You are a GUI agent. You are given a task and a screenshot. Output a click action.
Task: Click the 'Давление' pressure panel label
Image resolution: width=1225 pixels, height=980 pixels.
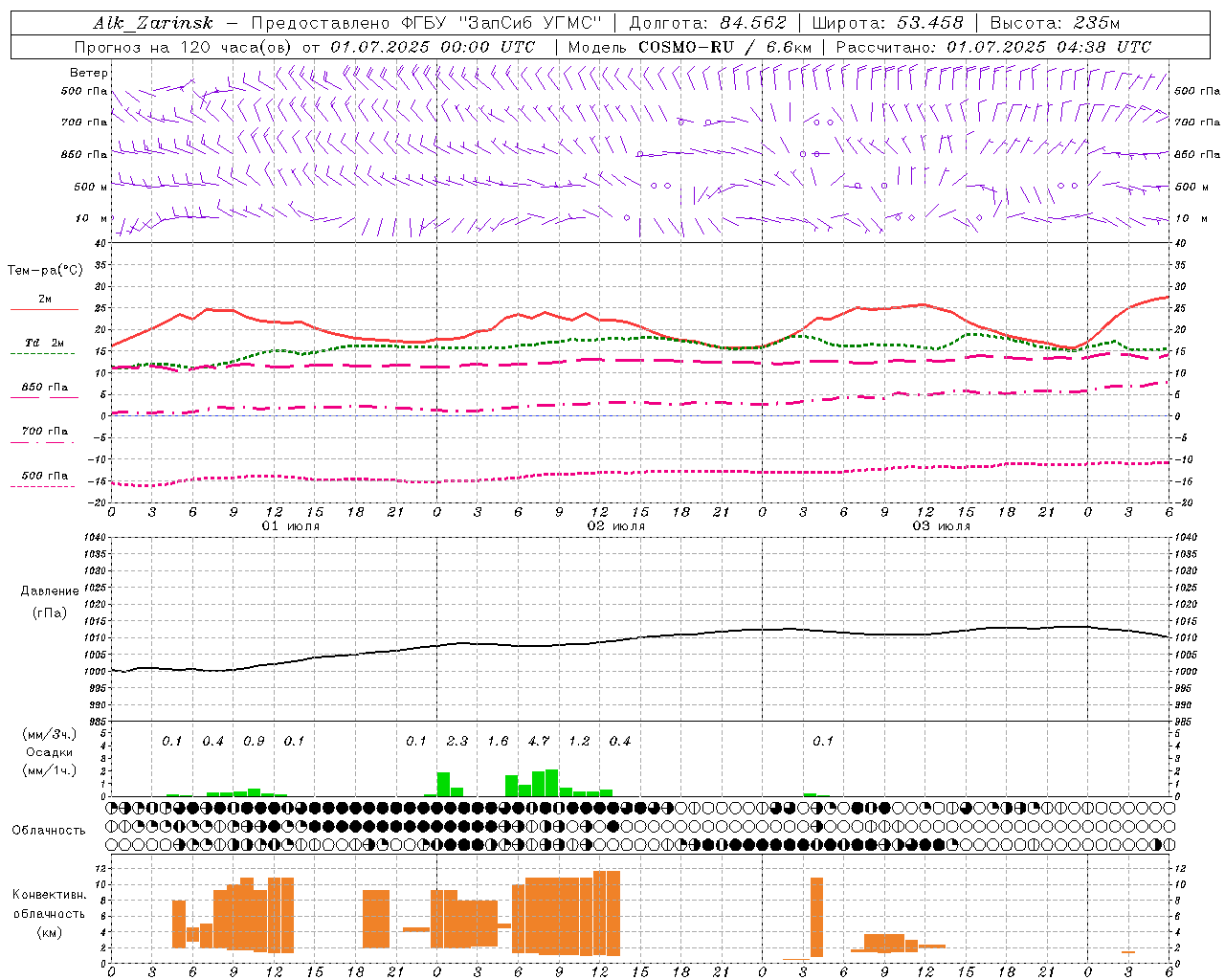click(50, 591)
